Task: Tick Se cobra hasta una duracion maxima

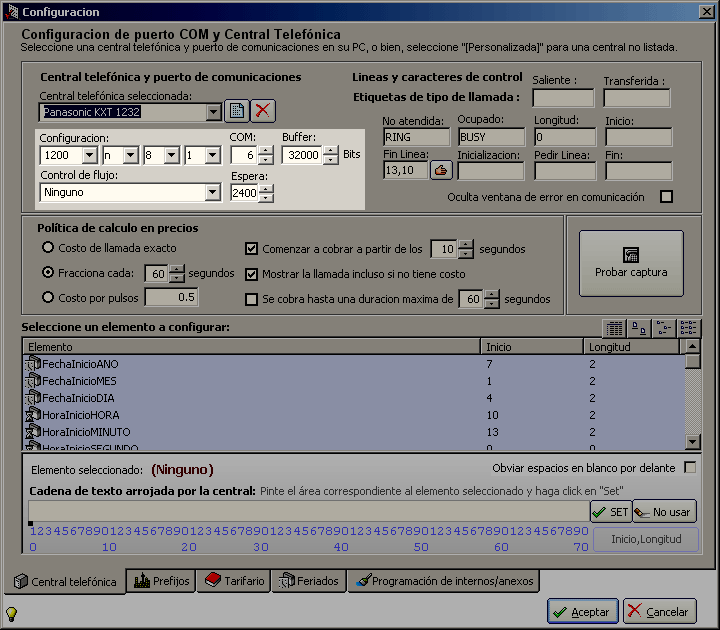Action: 251,299
